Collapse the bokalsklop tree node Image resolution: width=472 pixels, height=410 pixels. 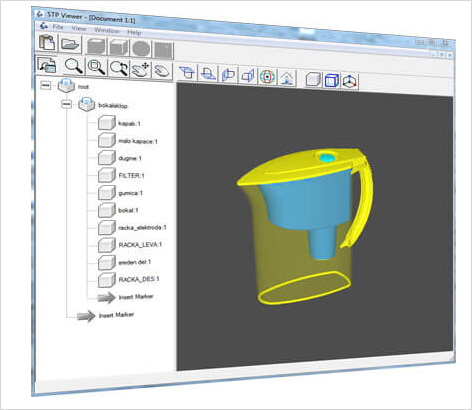67,104
